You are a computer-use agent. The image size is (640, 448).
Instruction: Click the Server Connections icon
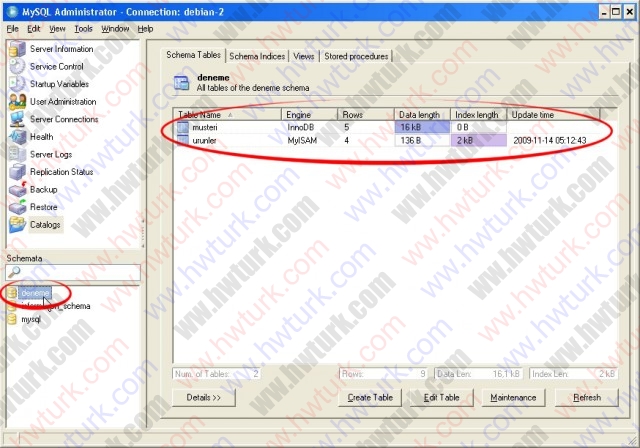[x=18, y=119]
